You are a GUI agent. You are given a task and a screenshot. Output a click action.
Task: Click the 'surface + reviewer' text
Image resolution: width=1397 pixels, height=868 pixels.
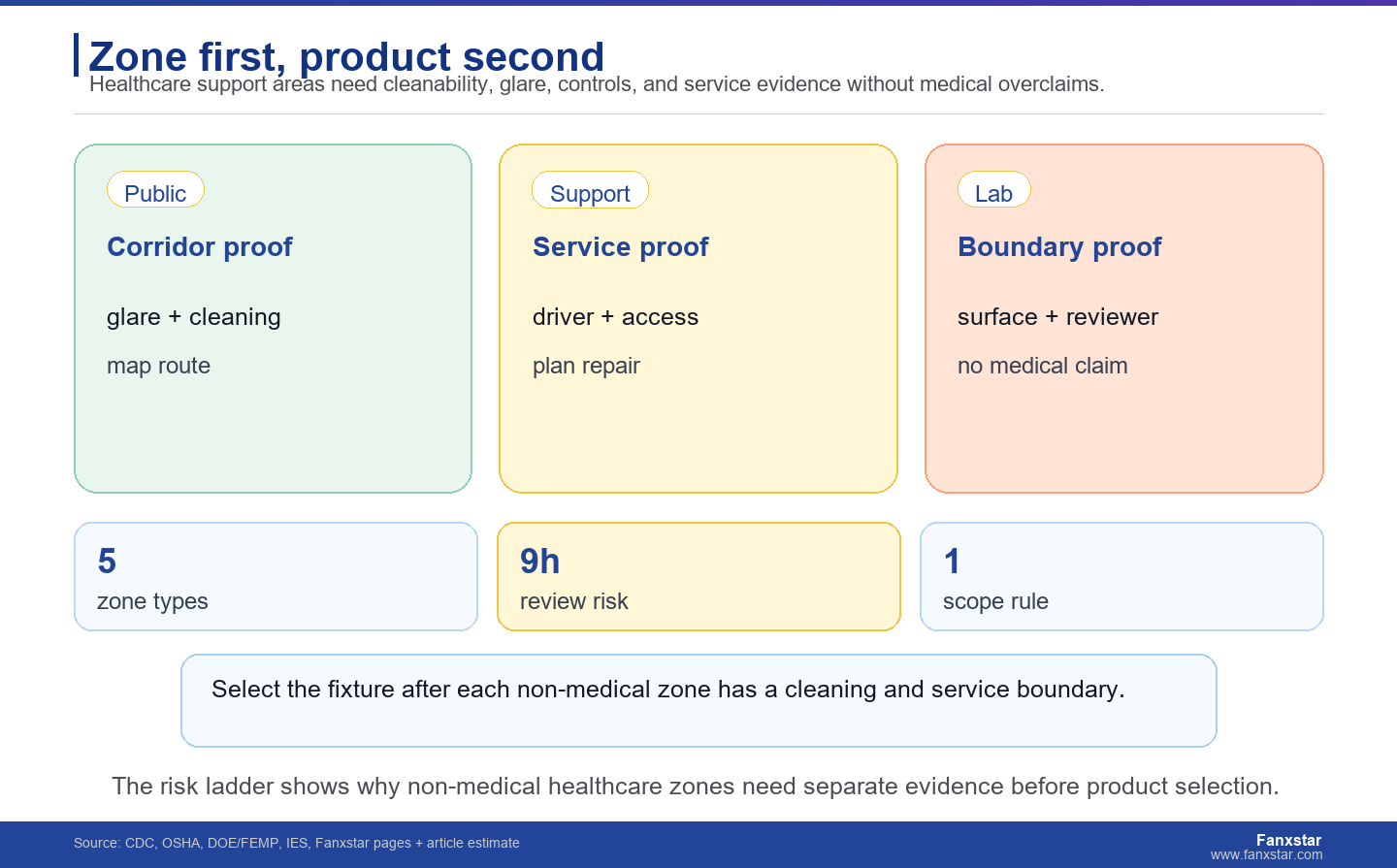tap(1057, 317)
